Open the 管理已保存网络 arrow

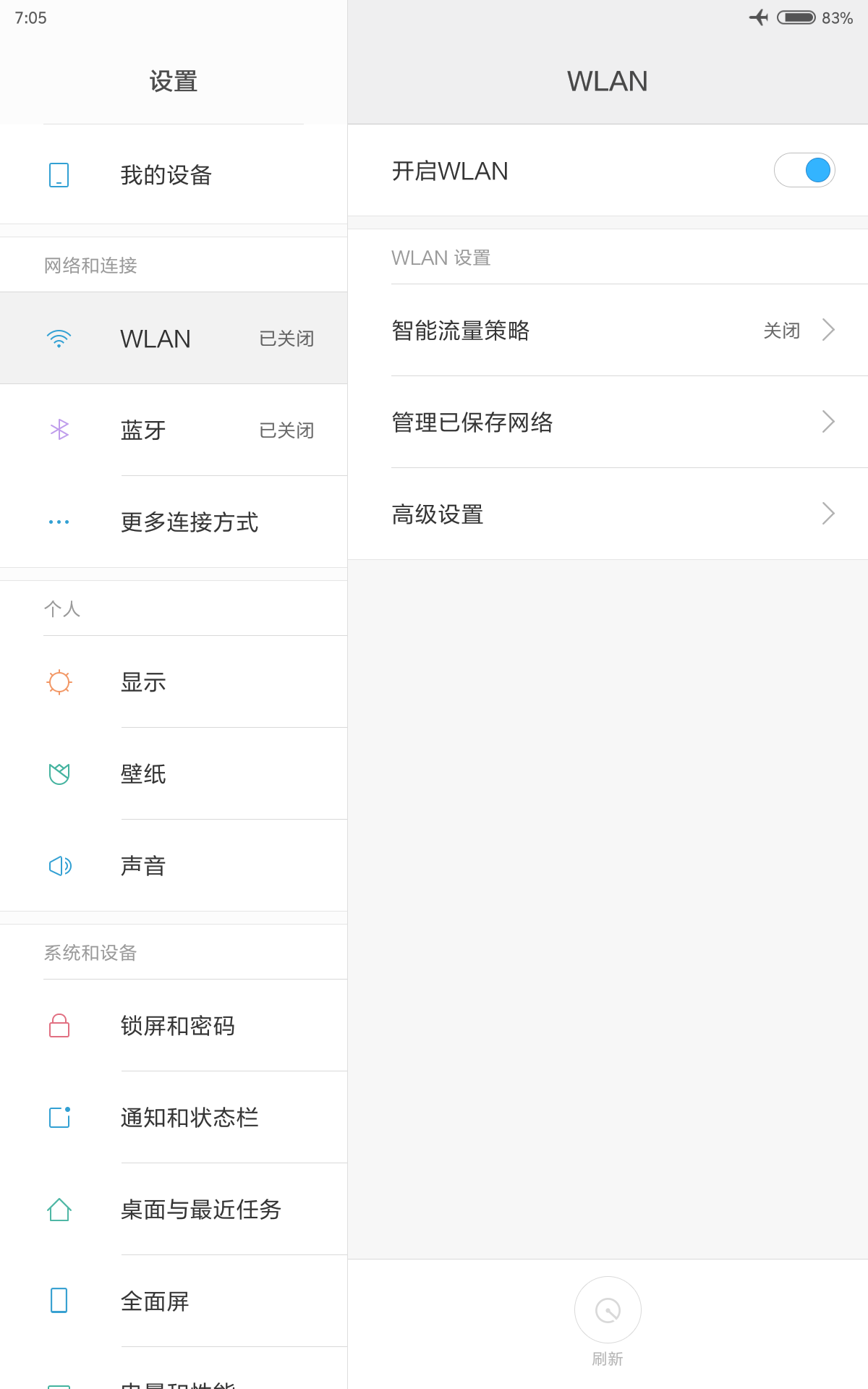click(x=828, y=422)
